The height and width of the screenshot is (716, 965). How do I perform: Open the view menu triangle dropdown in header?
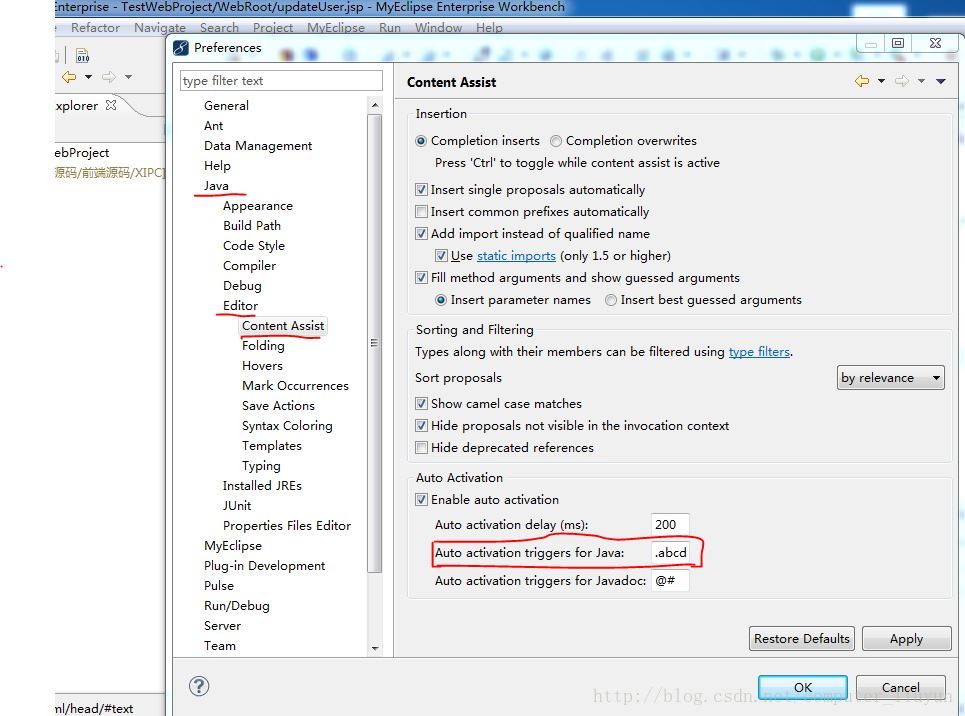pos(941,82)
